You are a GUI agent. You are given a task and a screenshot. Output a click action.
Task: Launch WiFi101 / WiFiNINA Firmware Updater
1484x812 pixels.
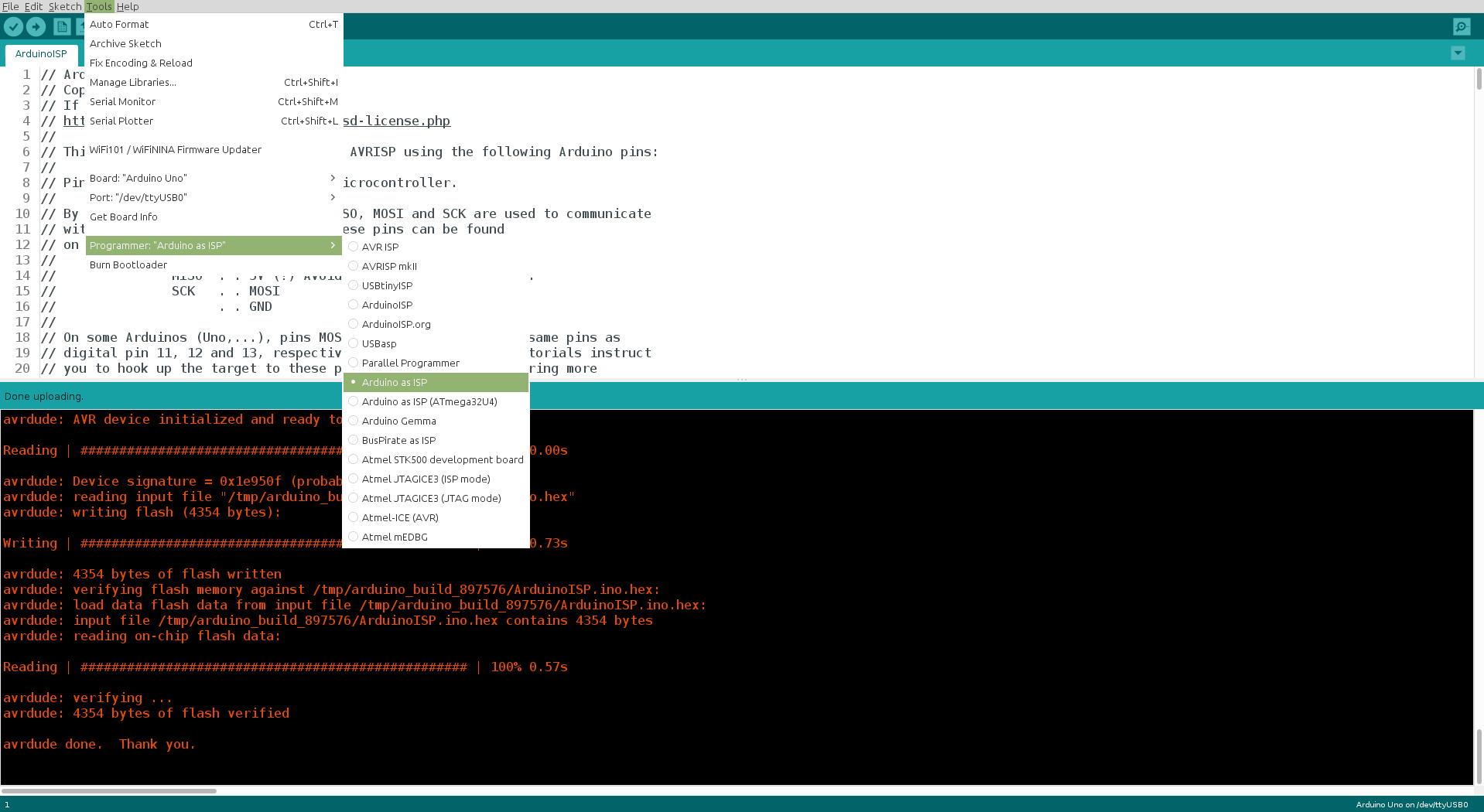(x=214, y=149)
